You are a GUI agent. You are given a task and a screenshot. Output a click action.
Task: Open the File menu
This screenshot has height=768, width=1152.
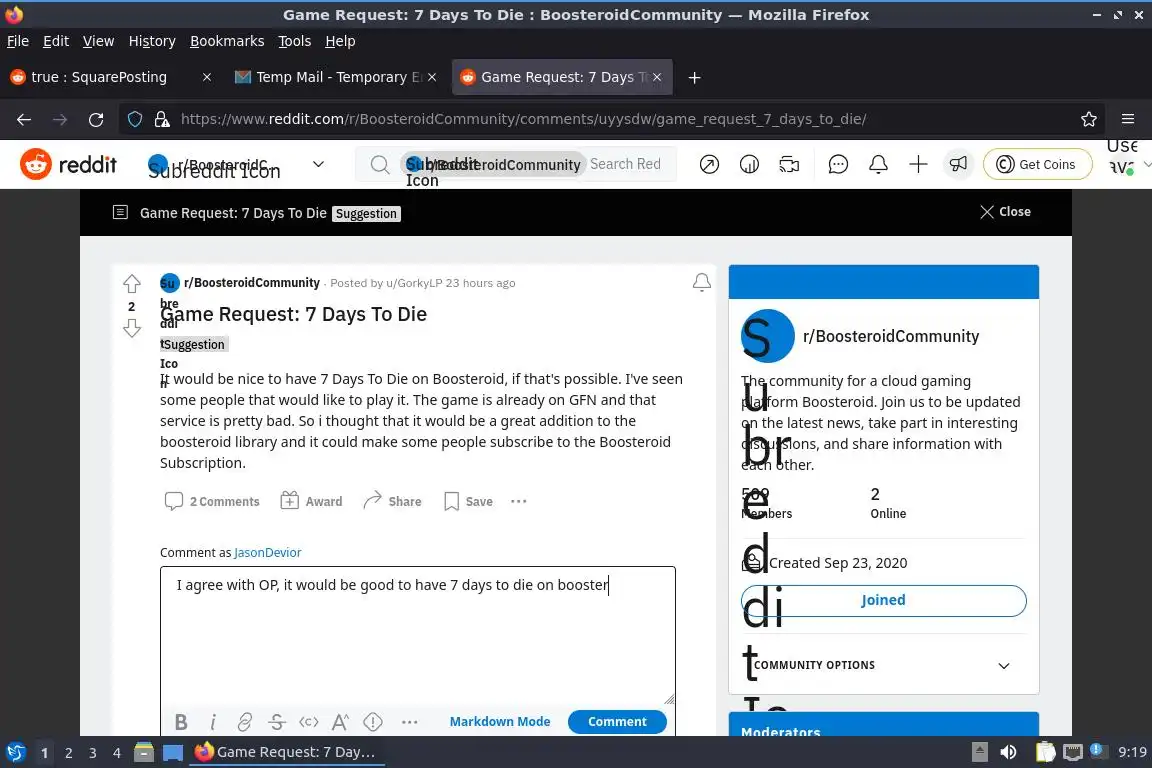click(18, 41)
